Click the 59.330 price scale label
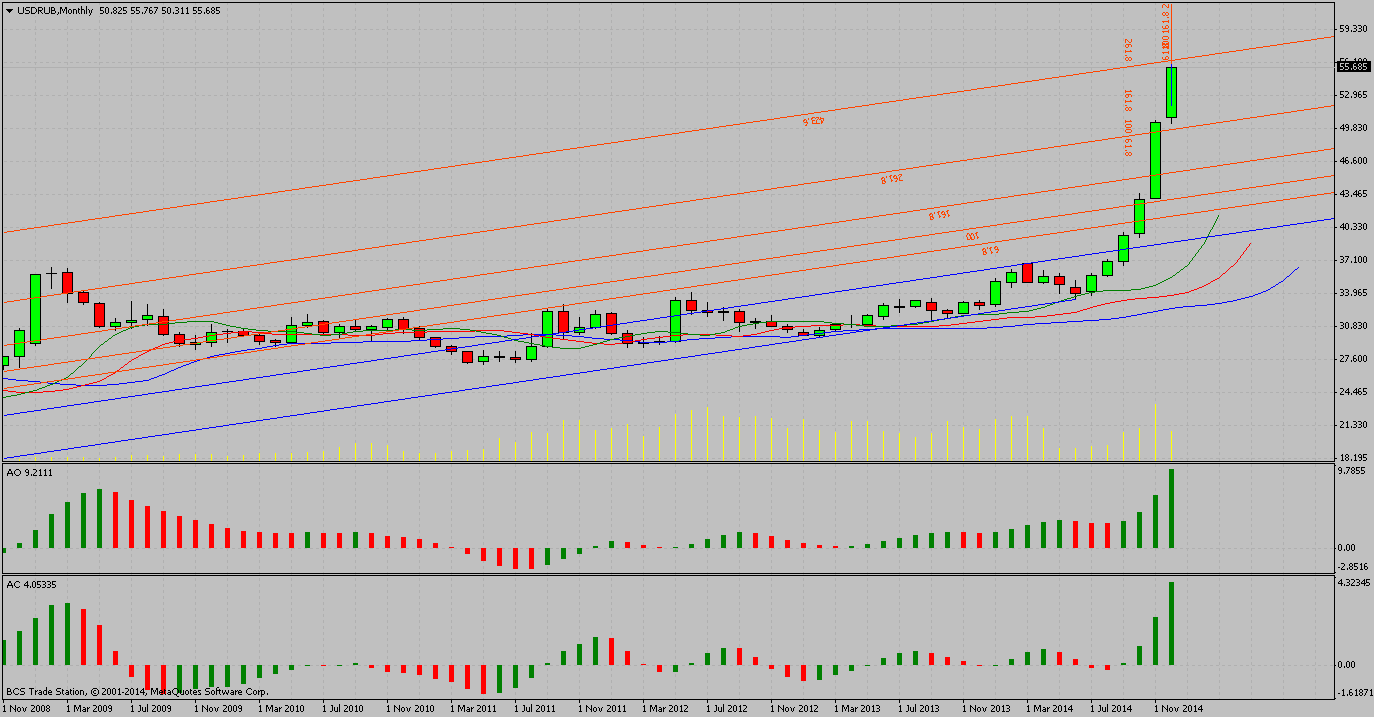 click(x=1353, y=29)
